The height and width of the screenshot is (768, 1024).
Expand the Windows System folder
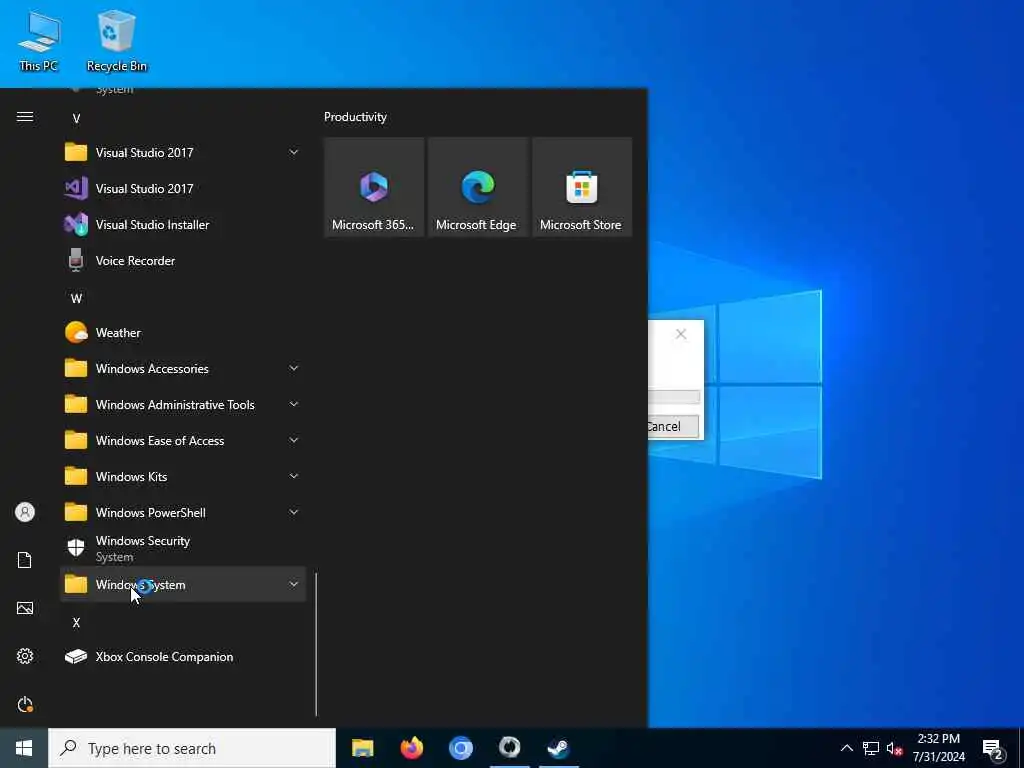pos(183,584)
